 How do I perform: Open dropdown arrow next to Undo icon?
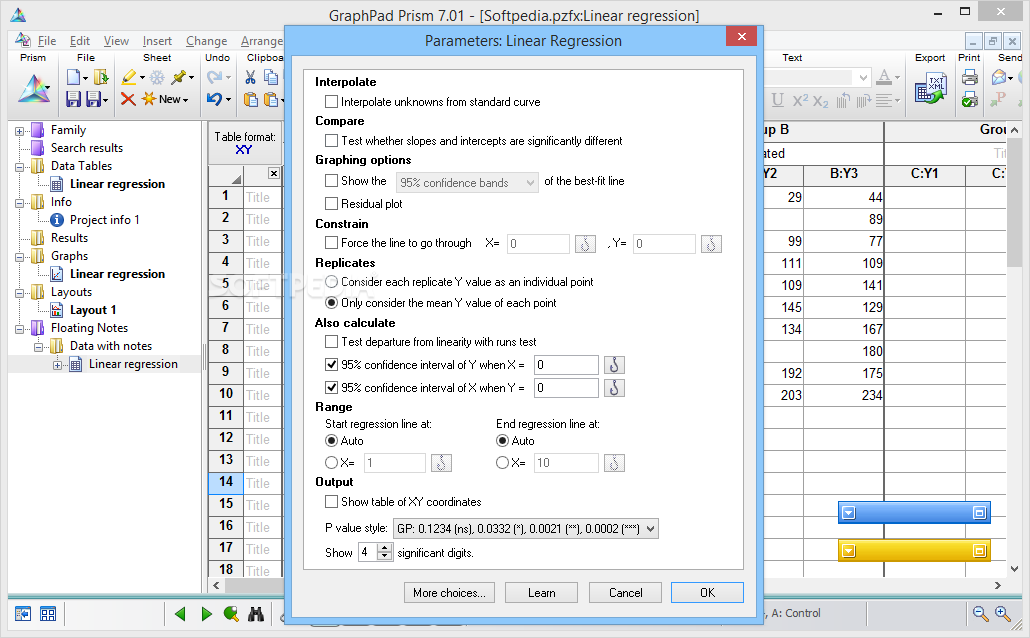coord(228,100)
